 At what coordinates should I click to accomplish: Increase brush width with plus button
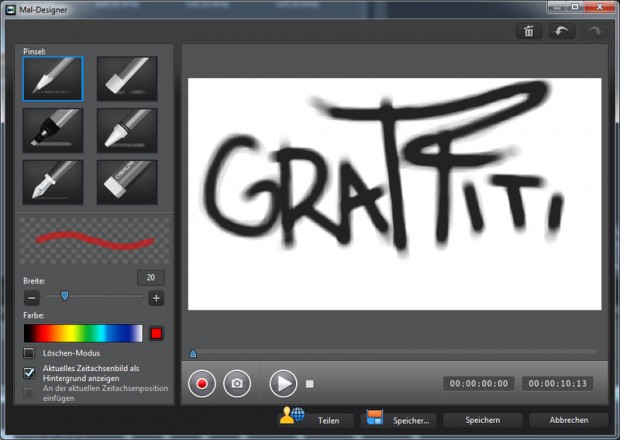click(x=156, y=298)
